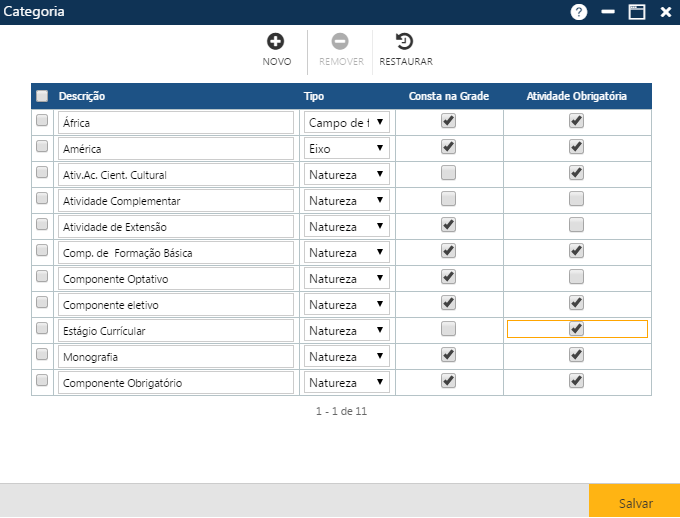Maximize the Categoria window
Viewport: 680px width, 518px height.
636,12
